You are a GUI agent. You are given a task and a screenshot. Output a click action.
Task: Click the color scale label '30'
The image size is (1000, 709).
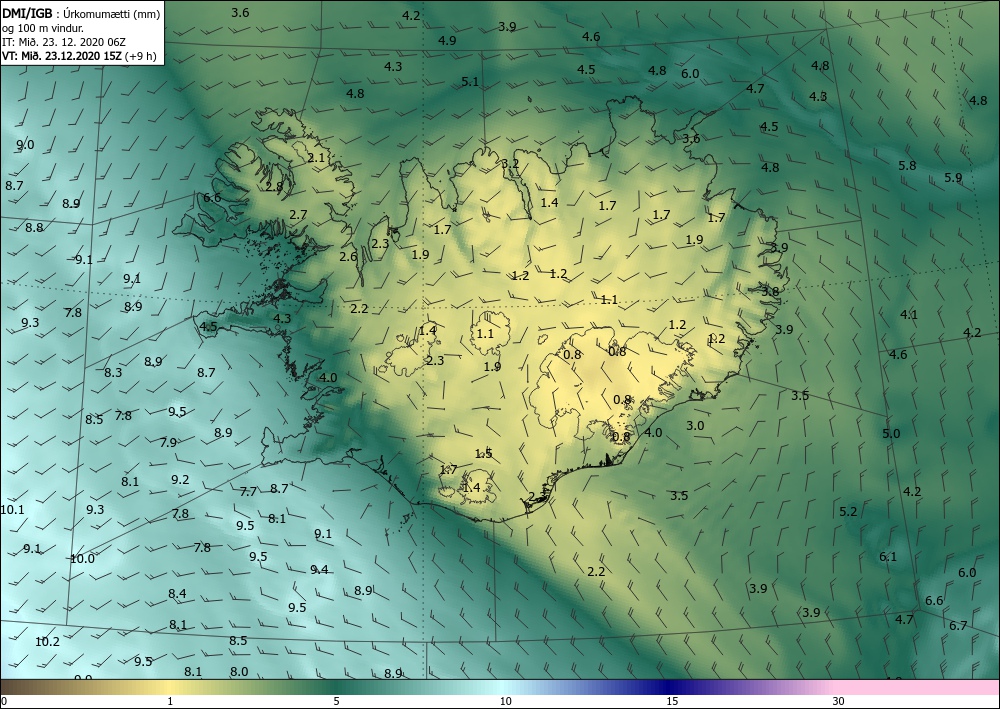pos(838,701)
